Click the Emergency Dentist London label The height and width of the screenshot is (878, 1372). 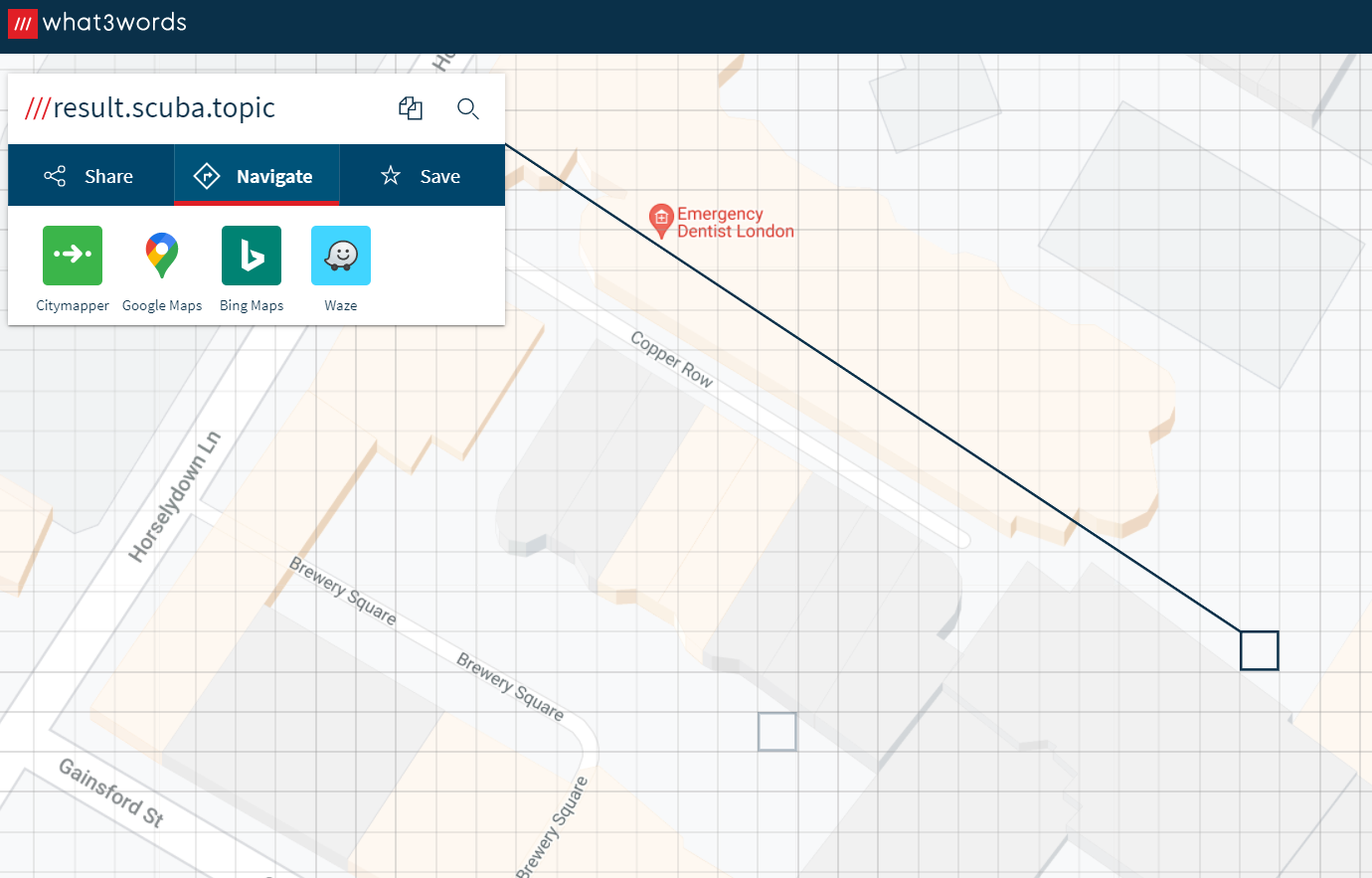pyautogui.click(x=736, y=223)
